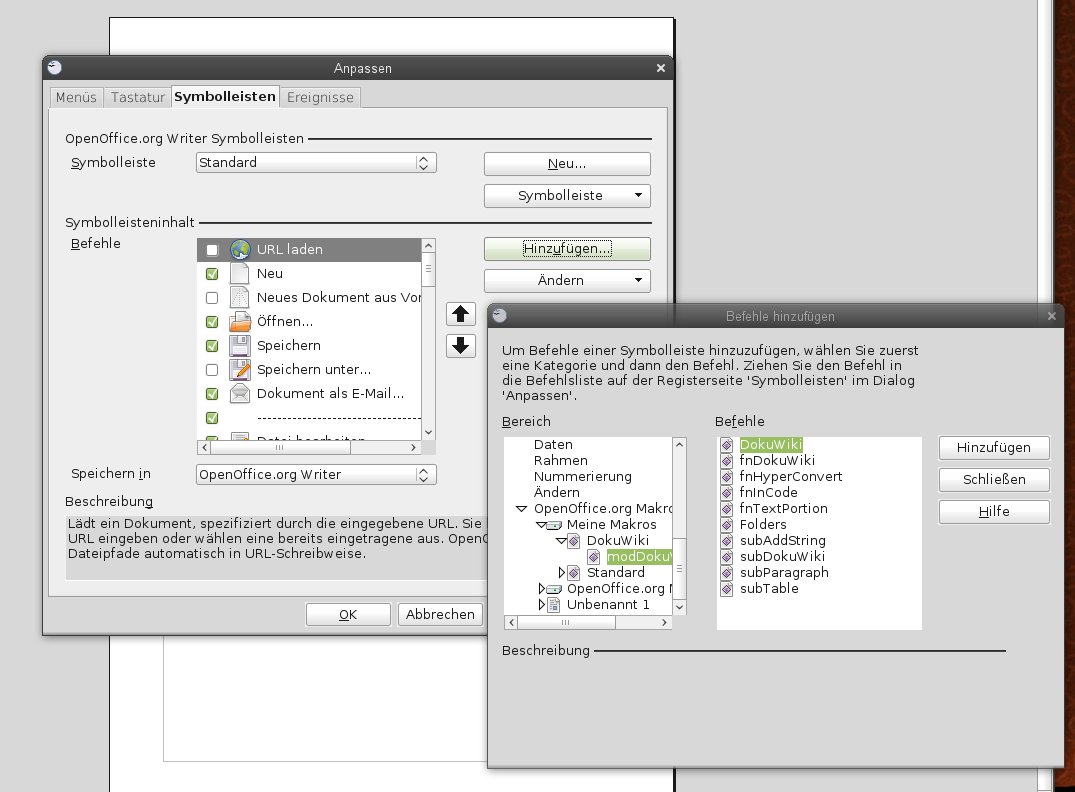The image size is (1075, 792).
Task: Click the Hinzufügen button in the Befehle hinzufügen dialog
Action: click(994, 448)
